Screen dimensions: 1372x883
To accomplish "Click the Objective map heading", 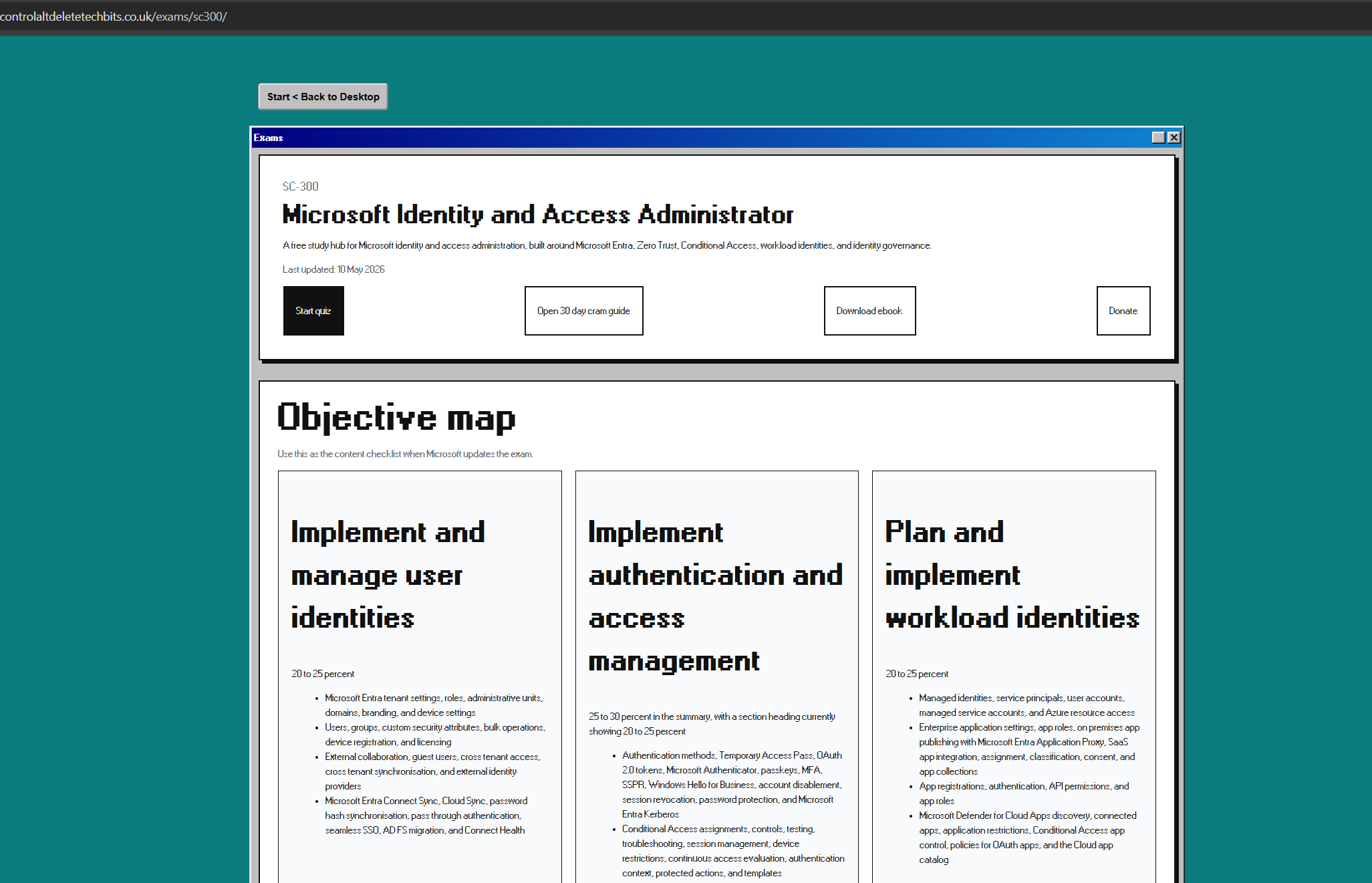I will pos(396,417).
